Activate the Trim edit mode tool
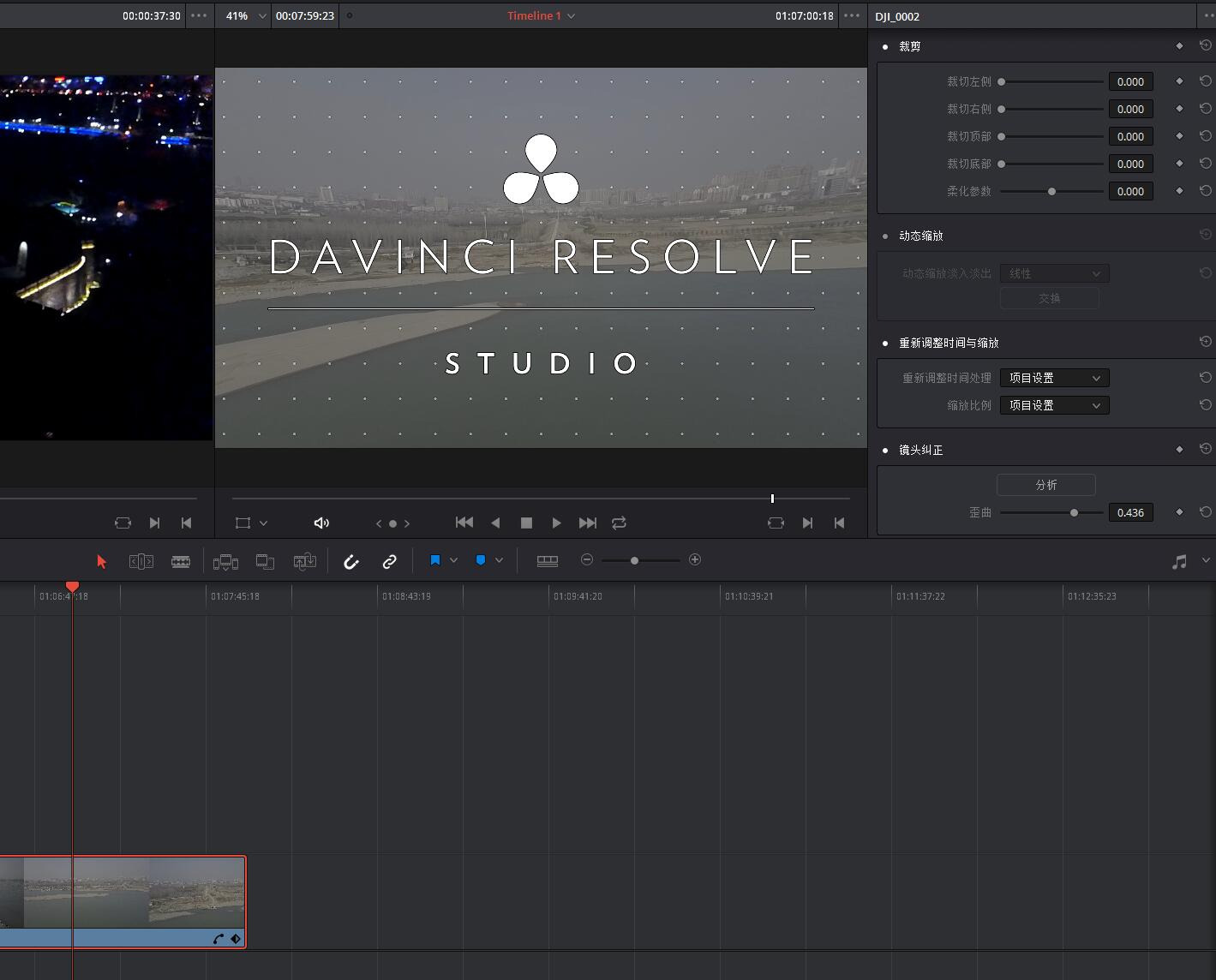The width and height of the screenshot is (1216, 980). (x=141, y=561)
